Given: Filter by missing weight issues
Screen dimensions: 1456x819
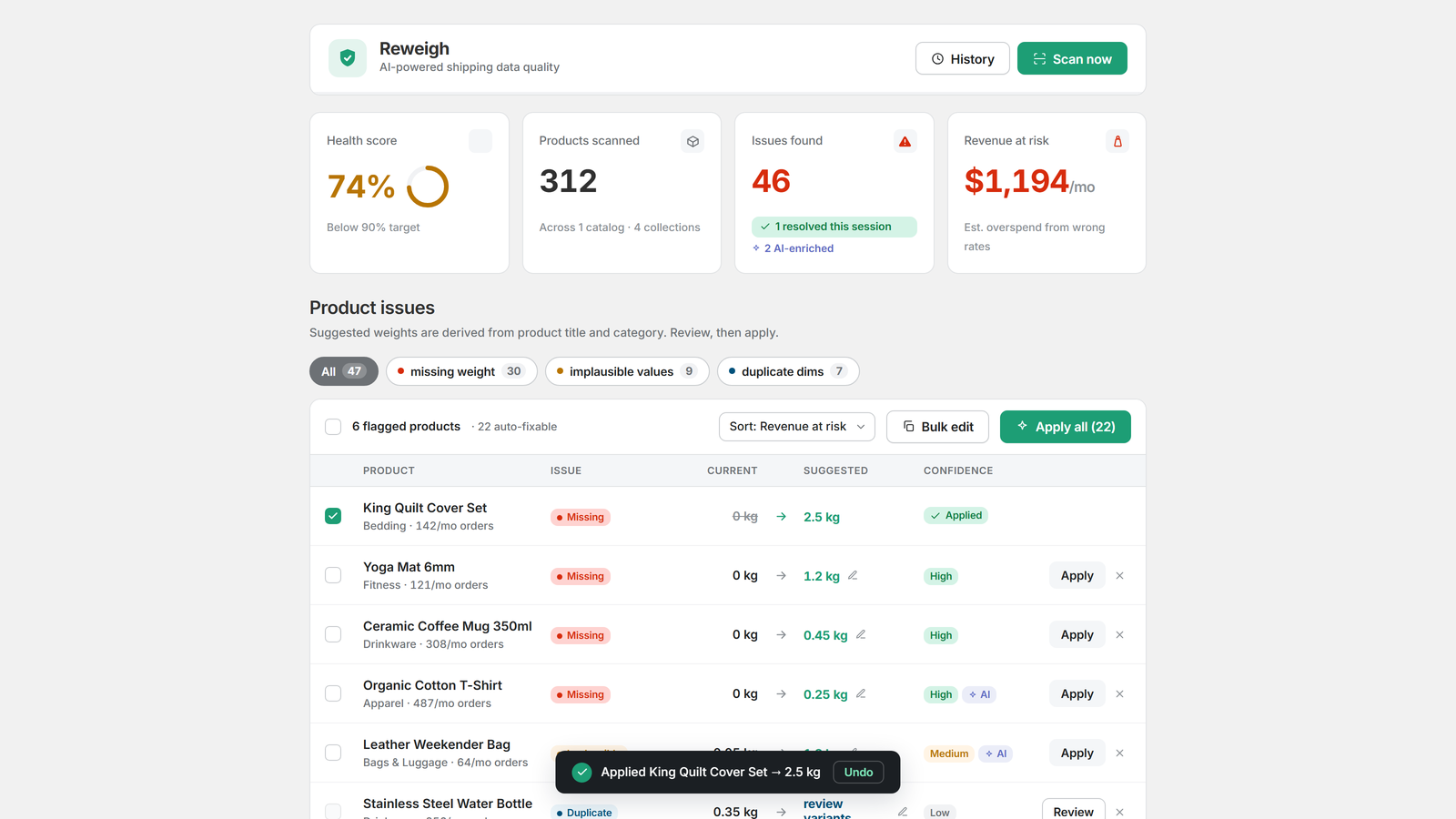Looking at the screenshot, I should point(461,371).
